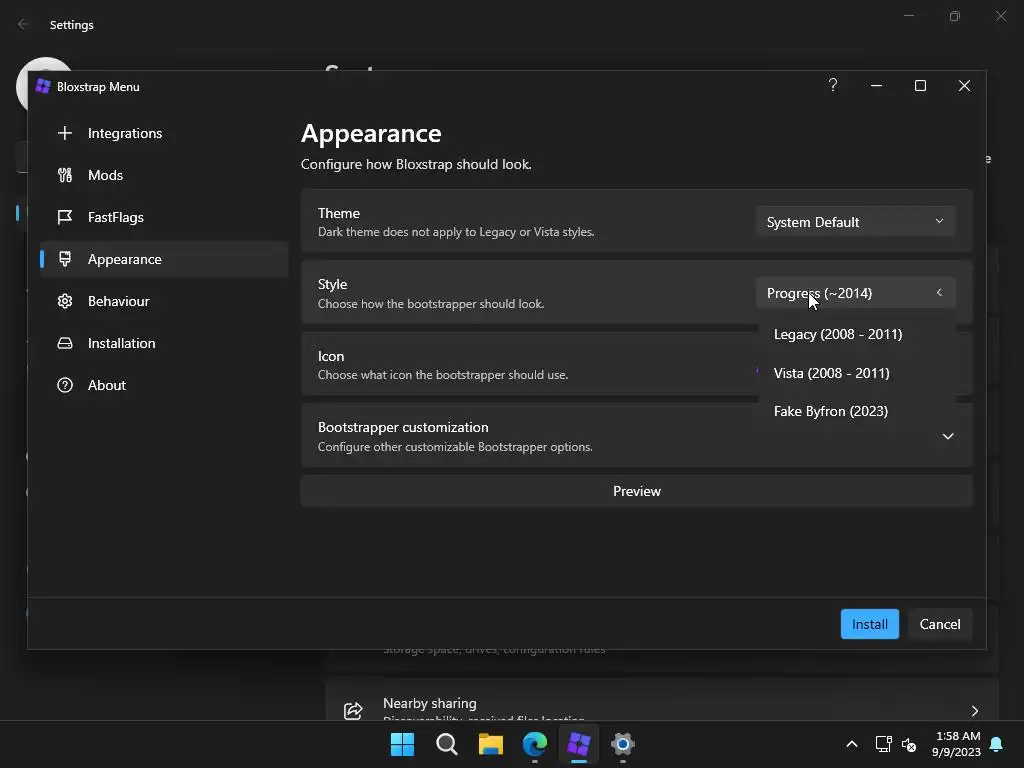Go to Integrations page
The height and width of the screenshot is (768, 1024).
click(x=163, y=133)
